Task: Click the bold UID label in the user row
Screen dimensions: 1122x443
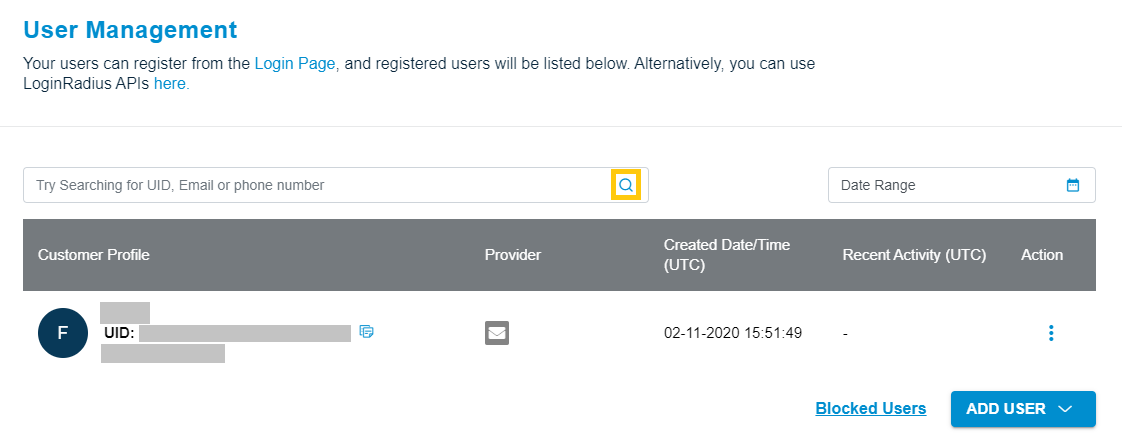Action: tap(119, 333)
